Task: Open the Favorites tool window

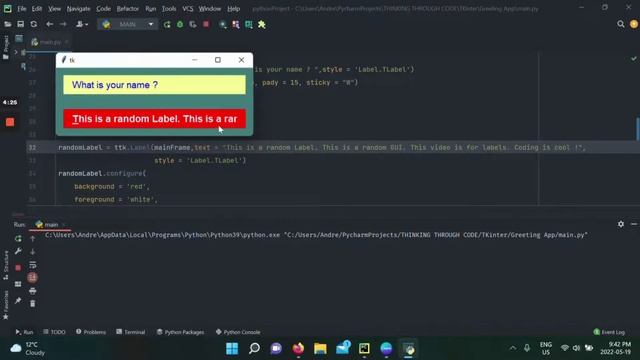Action: [6, 304]
